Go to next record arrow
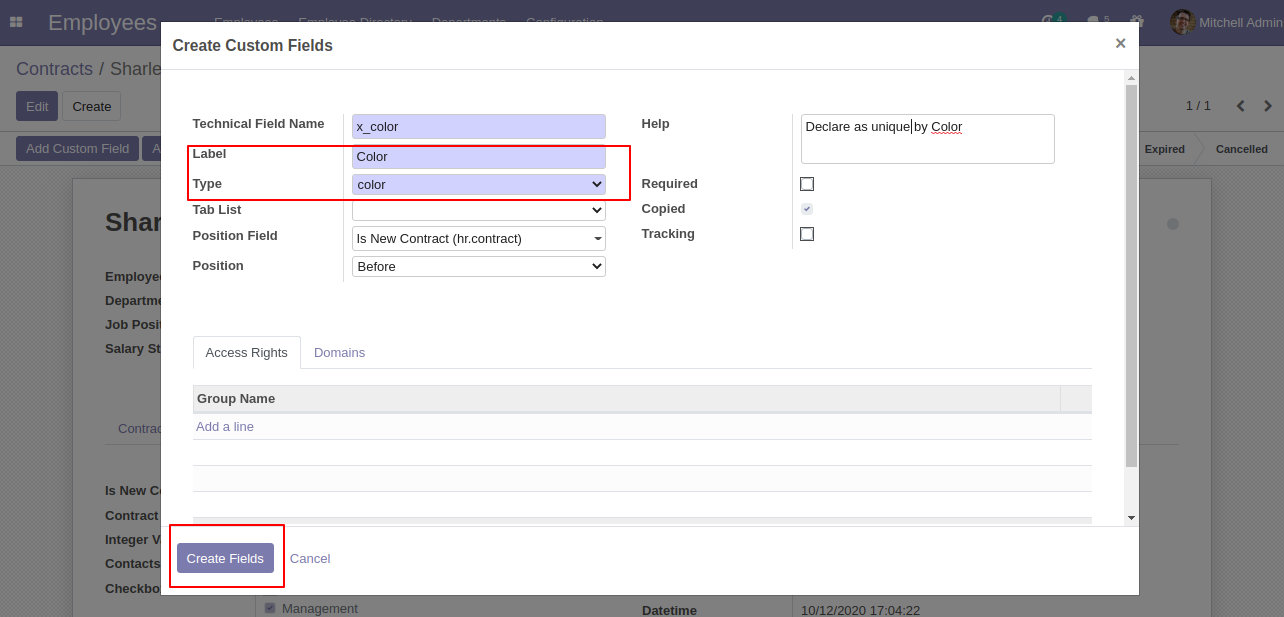The image size is (1284, 617). 1268,106
